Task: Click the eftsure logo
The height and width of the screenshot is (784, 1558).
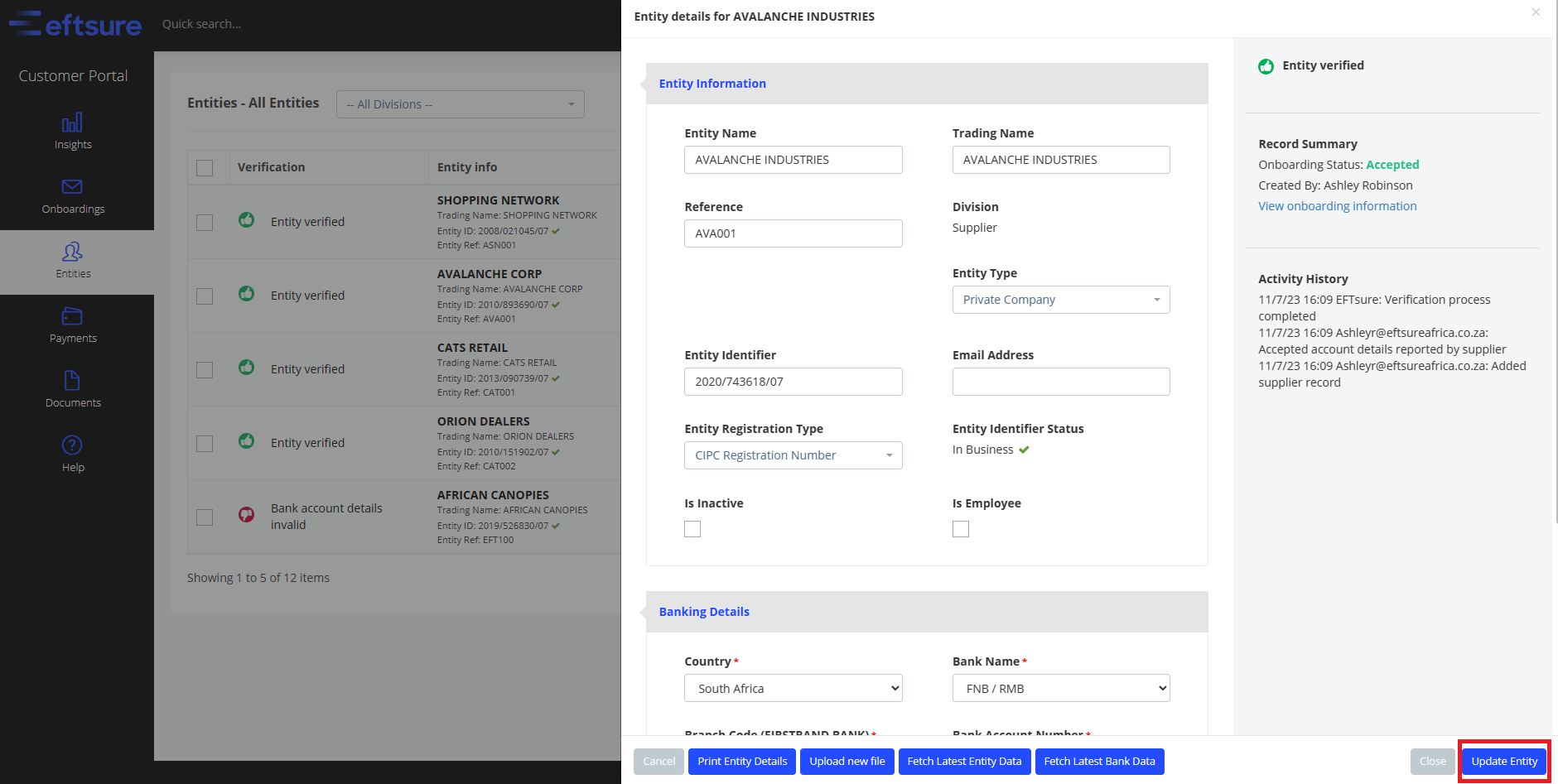Action: point(75,24)
